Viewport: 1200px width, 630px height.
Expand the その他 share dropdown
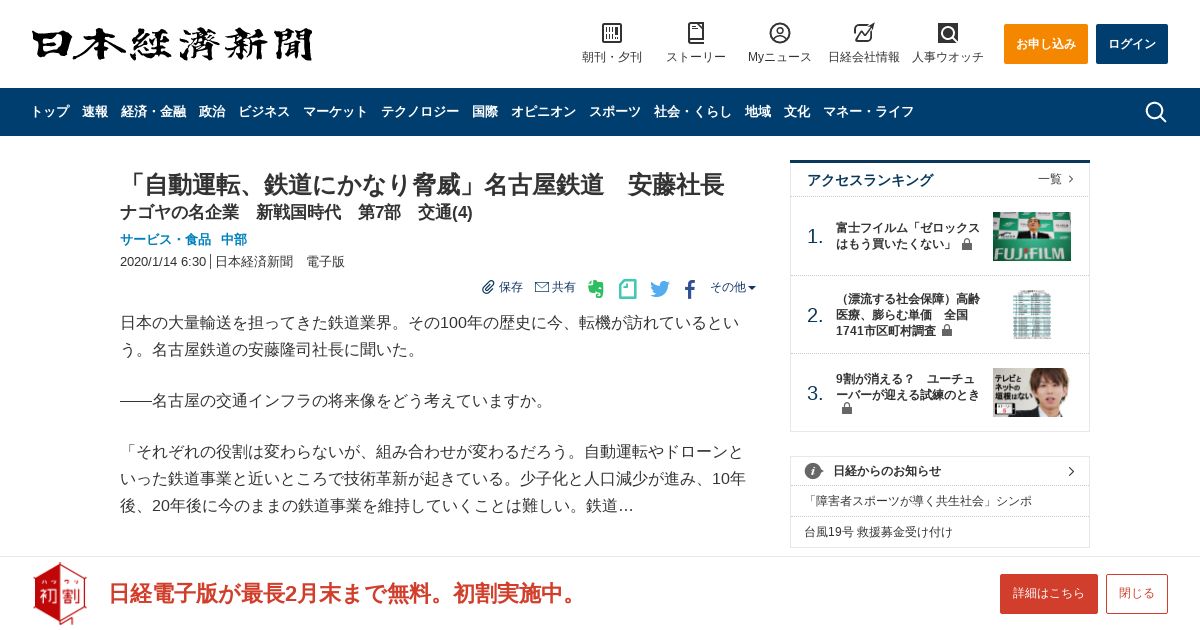click(x=733, y=287)
